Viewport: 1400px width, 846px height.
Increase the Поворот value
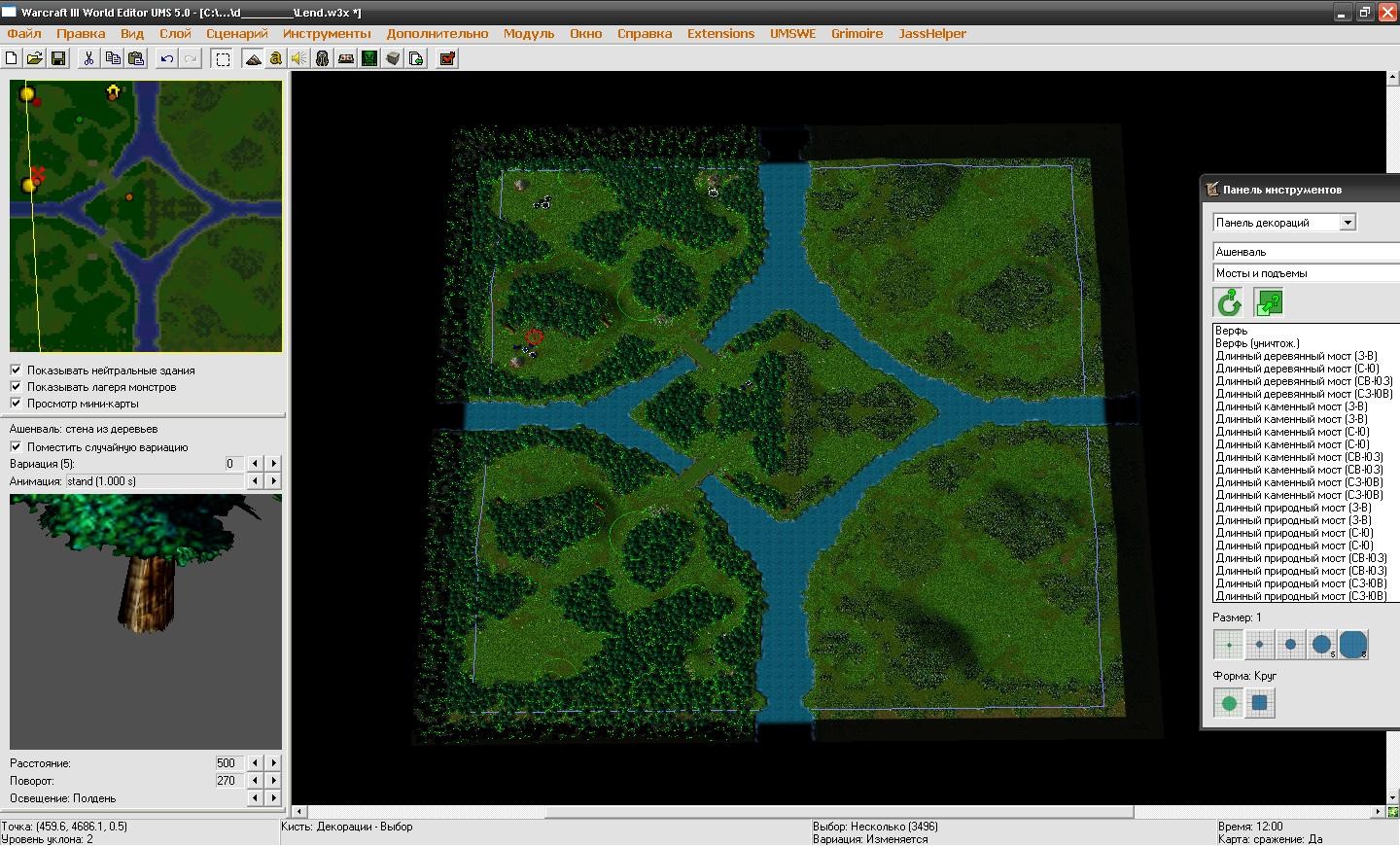273,781
